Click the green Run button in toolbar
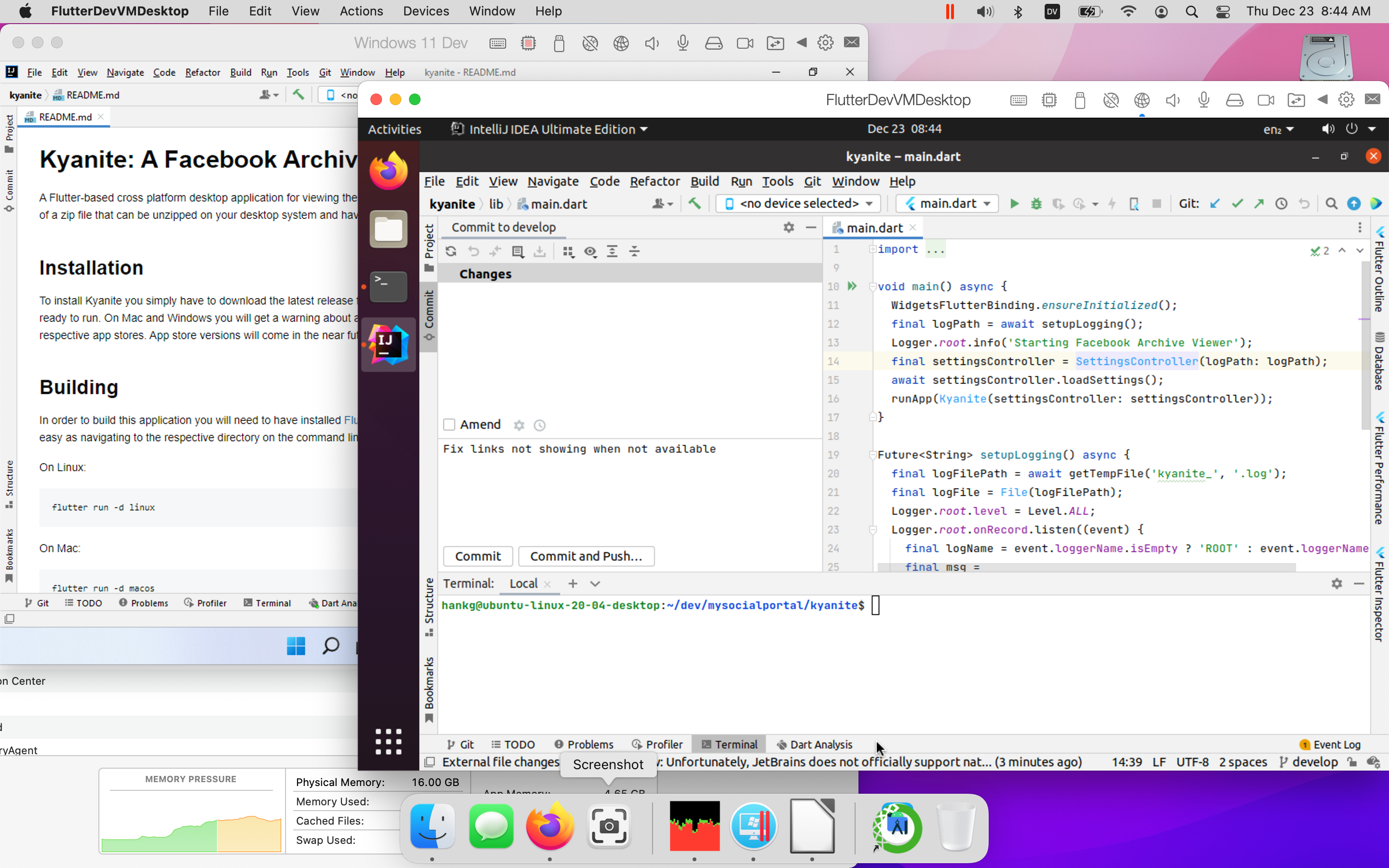This screenshot has width=1389, height=868. [x=1014, y=204]
